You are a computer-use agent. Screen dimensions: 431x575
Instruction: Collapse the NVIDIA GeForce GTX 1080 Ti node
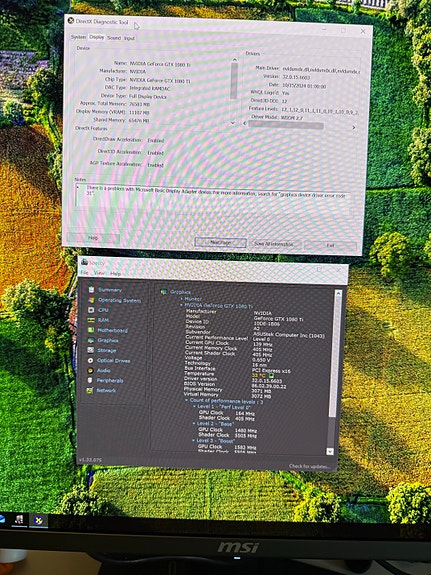click(x=181, y=305)
